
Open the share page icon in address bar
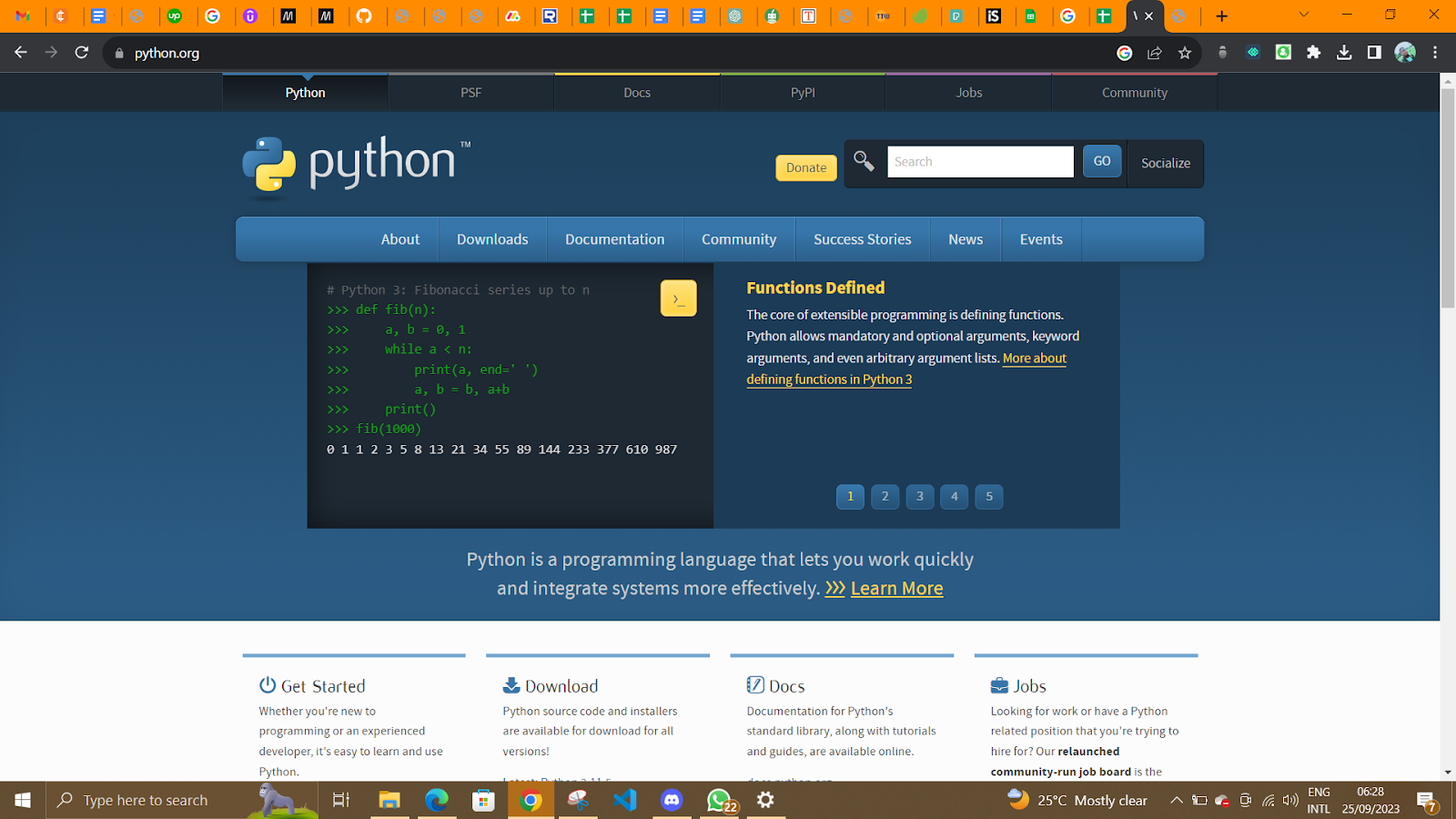[1155, 53]
